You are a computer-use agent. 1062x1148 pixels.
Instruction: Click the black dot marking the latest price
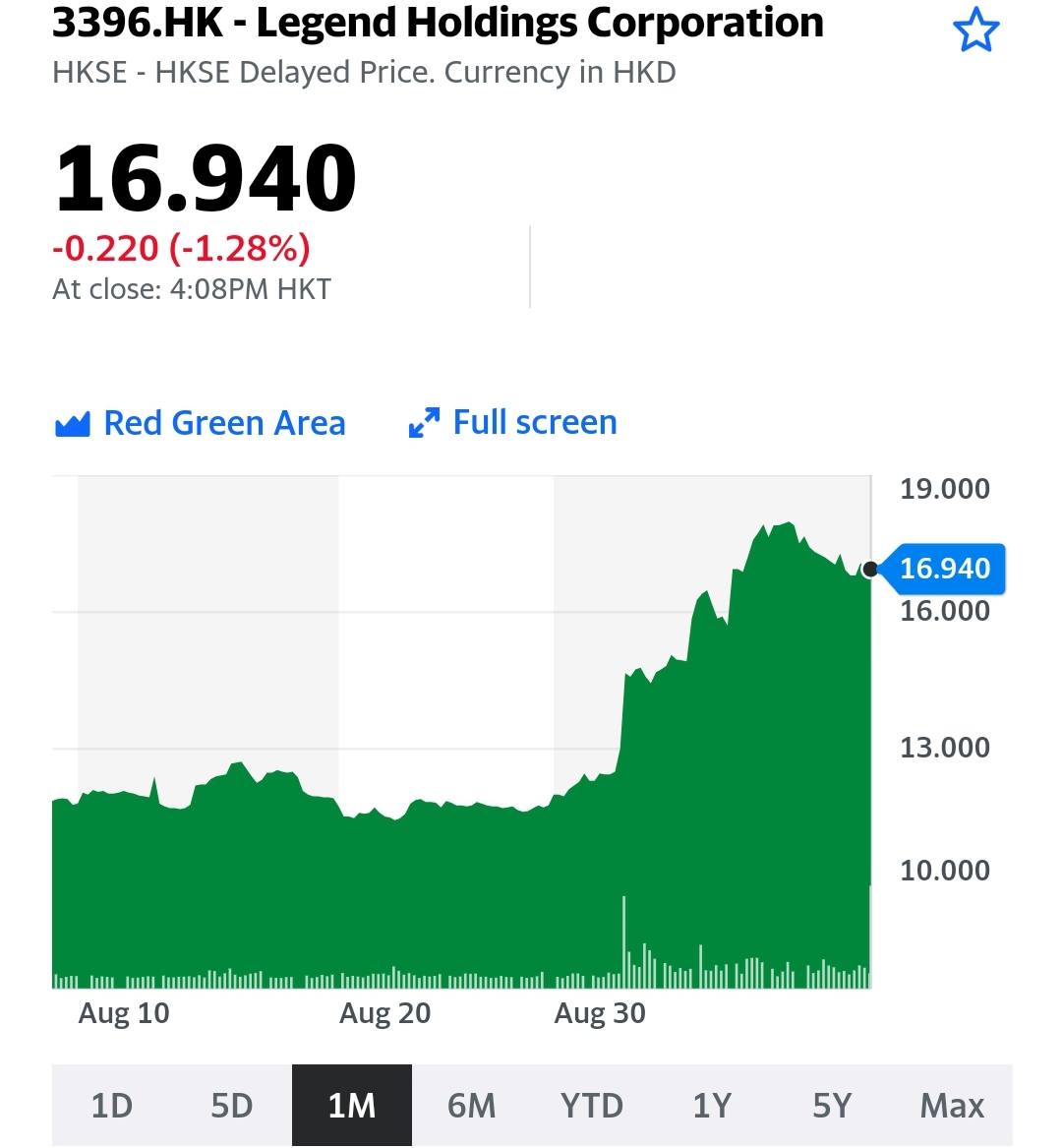pyautogui.click(x=870, y=569)
